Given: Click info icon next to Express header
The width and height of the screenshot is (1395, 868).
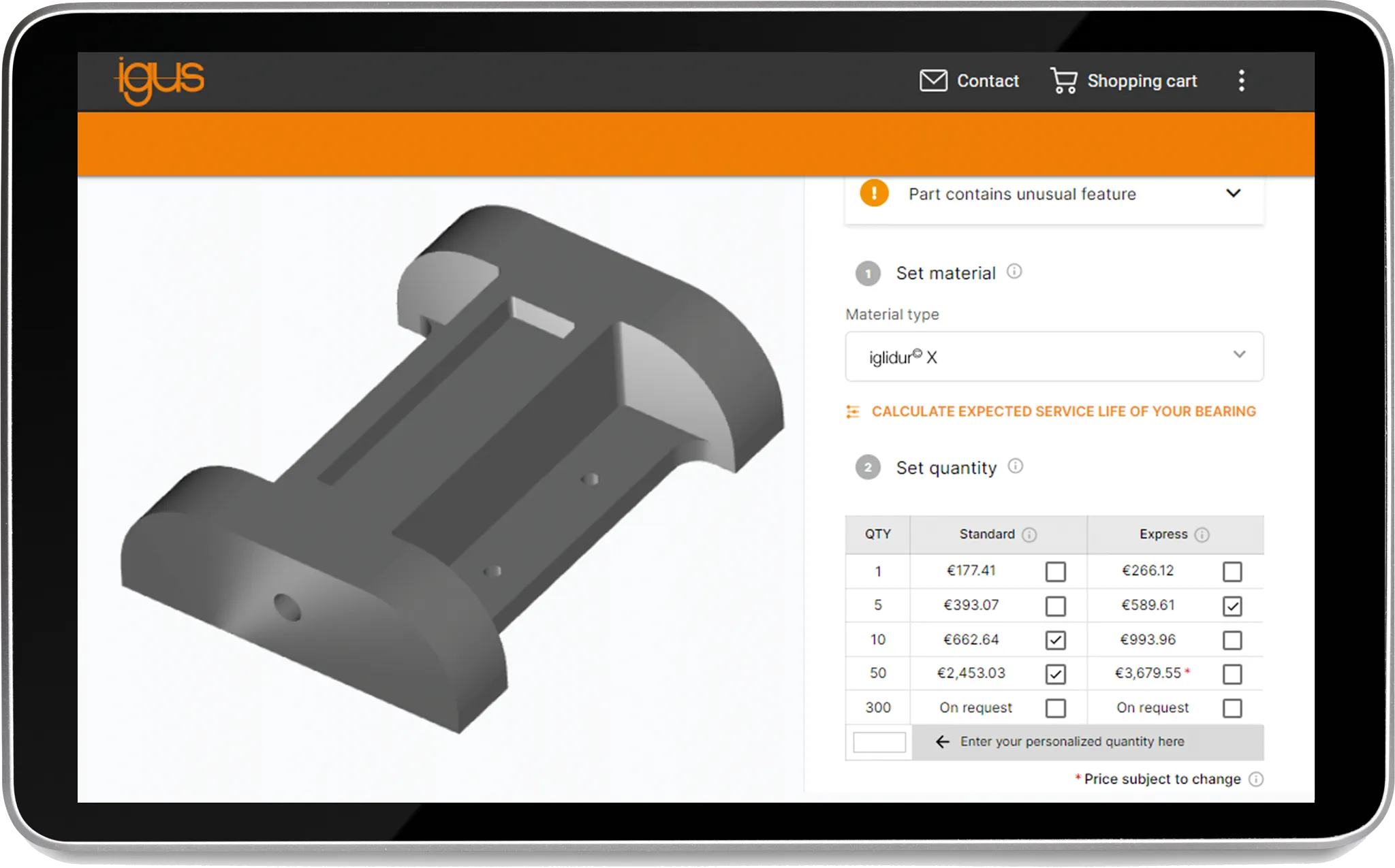Looking at the screenshot, I should 1202,535.
